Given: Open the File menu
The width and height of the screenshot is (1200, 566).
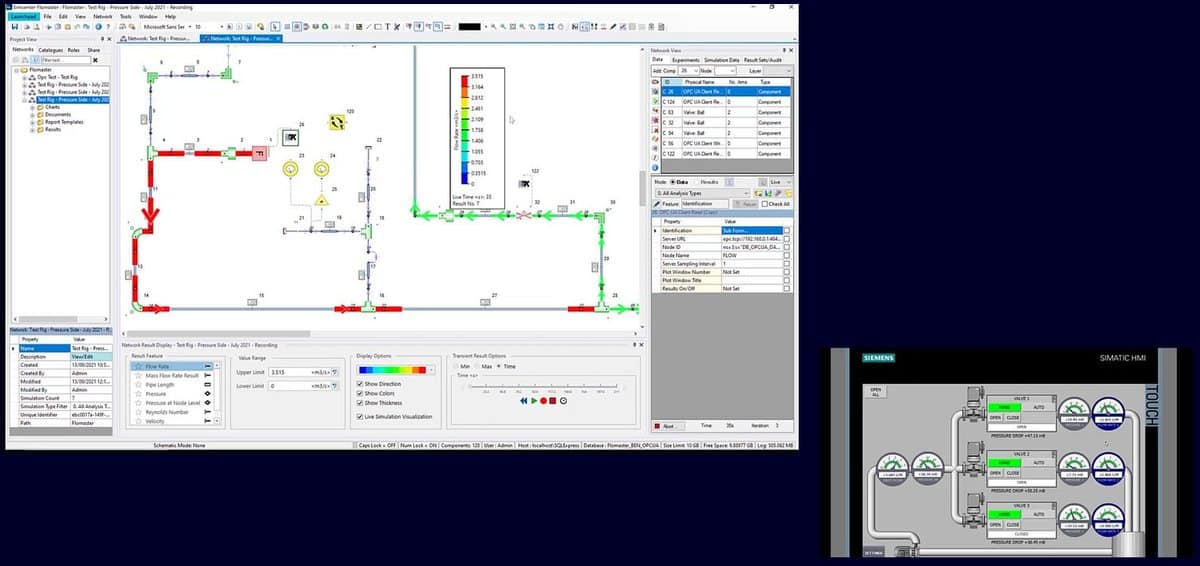Looking at the screenshot, I should (x=45, y=17).
